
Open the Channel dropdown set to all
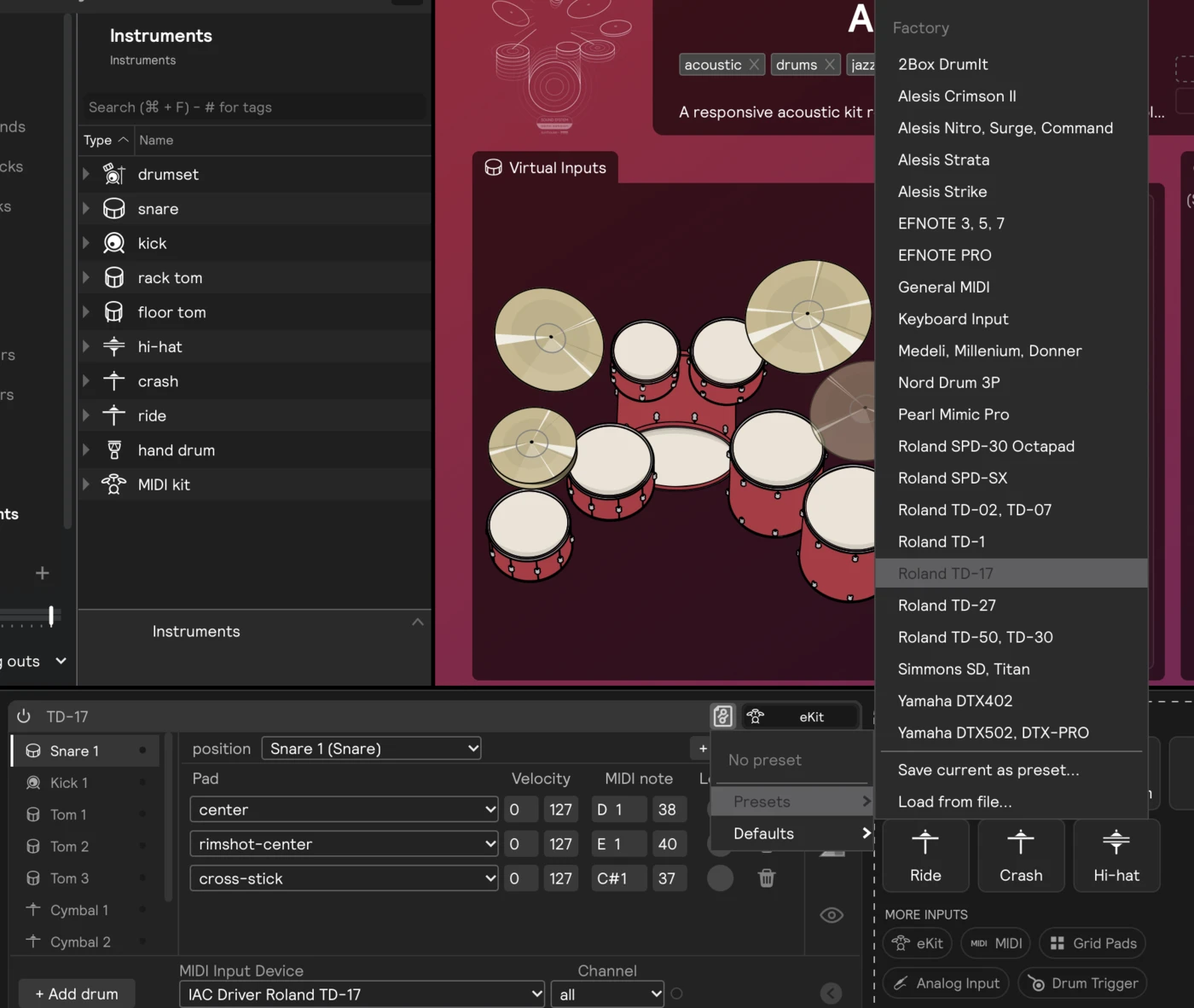point(607,994)
